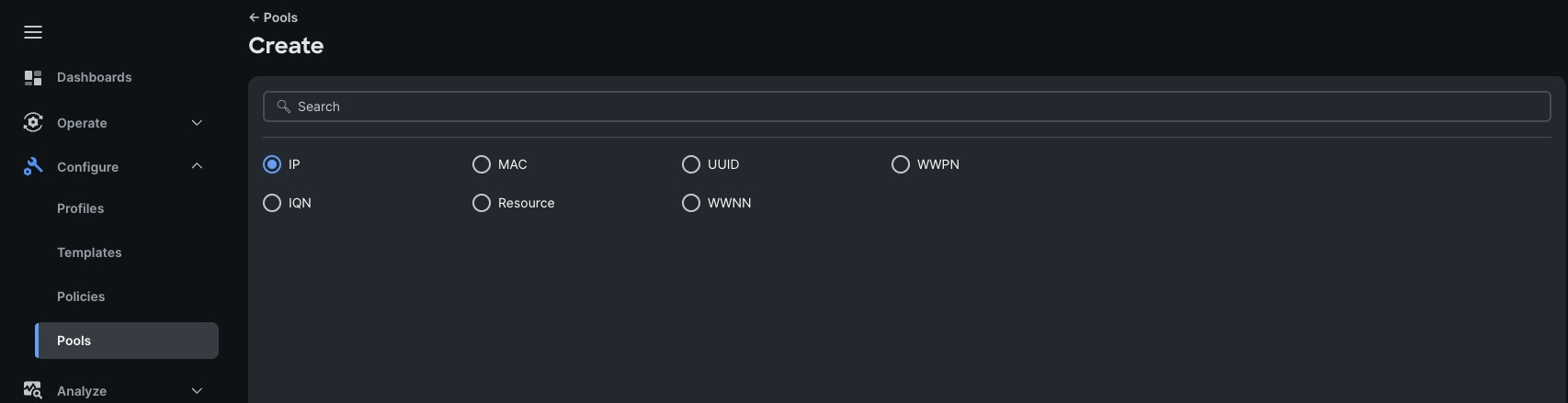Pick the WWPN radio button

901,164
